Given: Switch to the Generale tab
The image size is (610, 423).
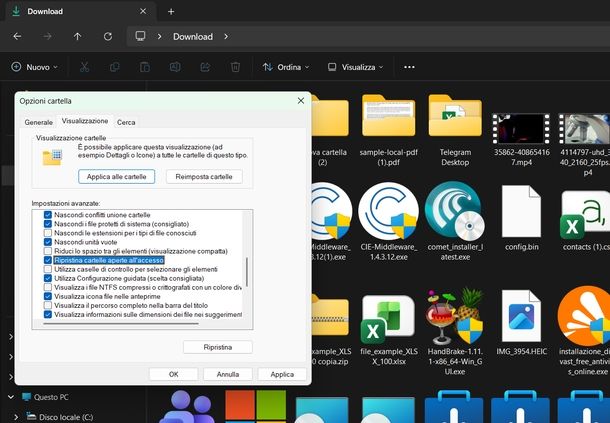Looking at the screenshot, I should point(39,122).
